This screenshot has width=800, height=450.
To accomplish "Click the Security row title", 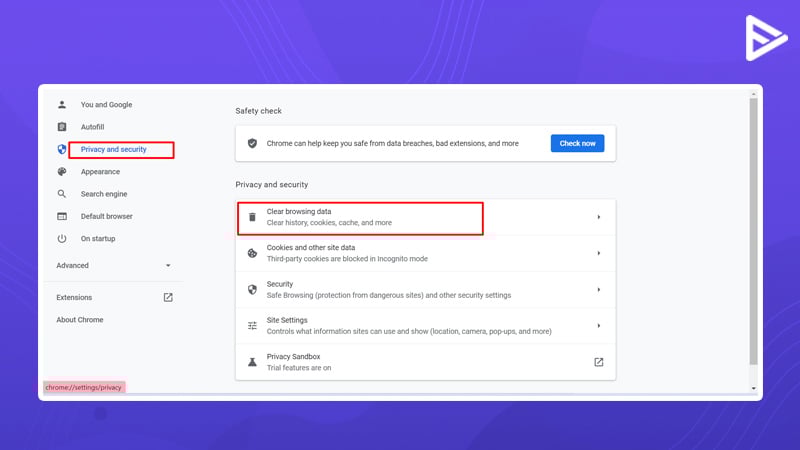I will pos(280,284).
